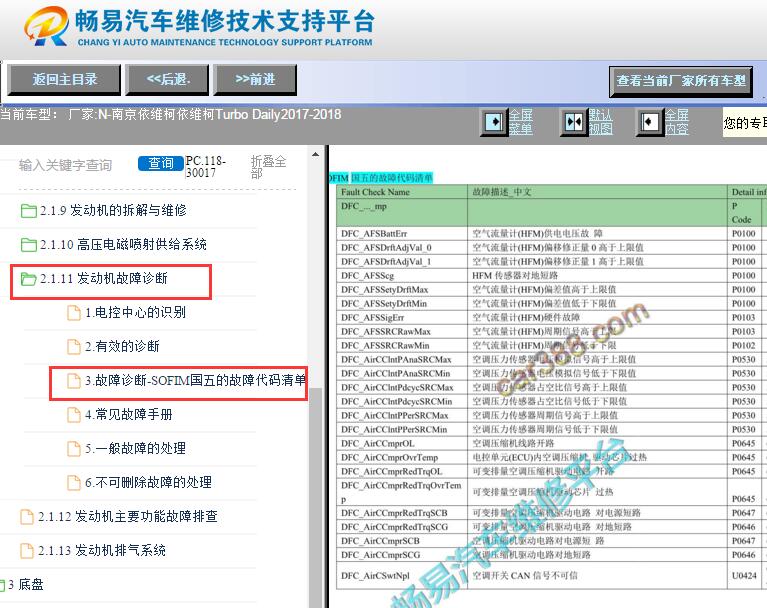Click the PC.118-30017 label
Viewport: 767px width, 608px height.
[x=205, y=167]
